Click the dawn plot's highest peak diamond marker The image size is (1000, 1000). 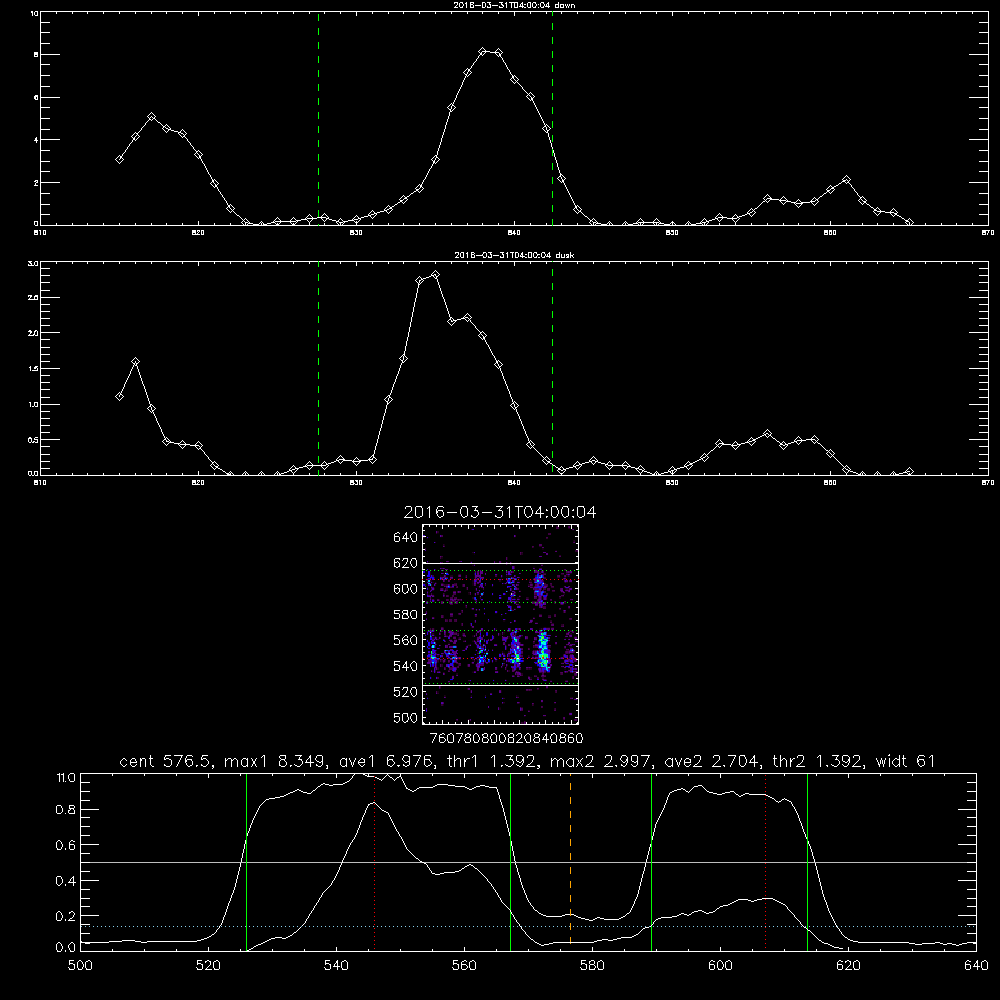click(483, 52)
